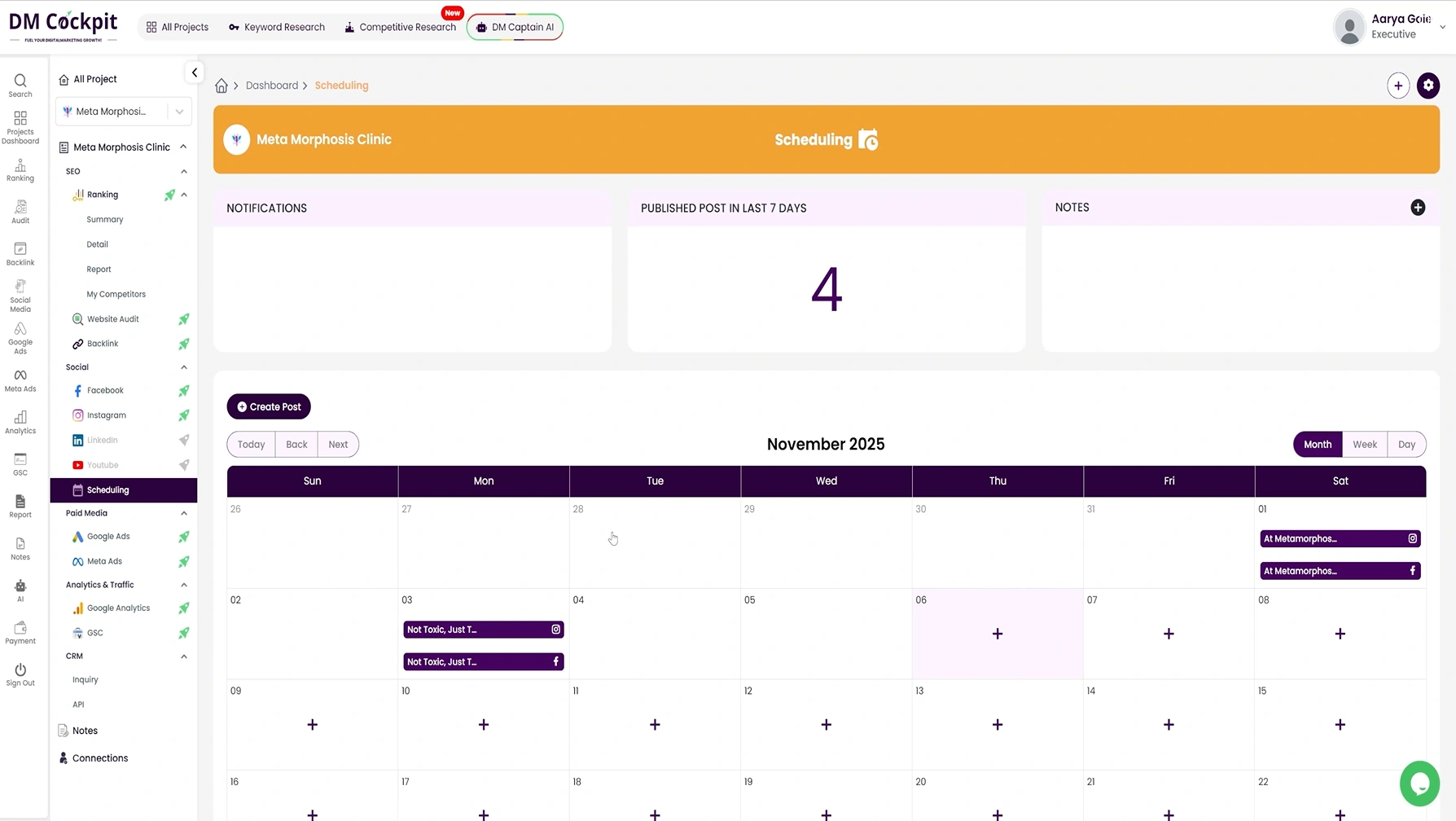Viewport: 1456px width, 821px height.
Task: Open the Social Media section from the left sidebar
Action: click(20, 295)
